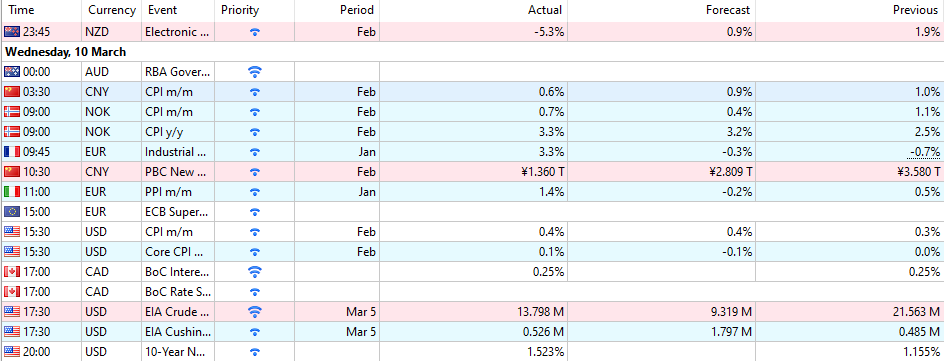Click the priority icon of the EIA Crude row
Viewport: 945px width, 361px height.
[255, 312]
